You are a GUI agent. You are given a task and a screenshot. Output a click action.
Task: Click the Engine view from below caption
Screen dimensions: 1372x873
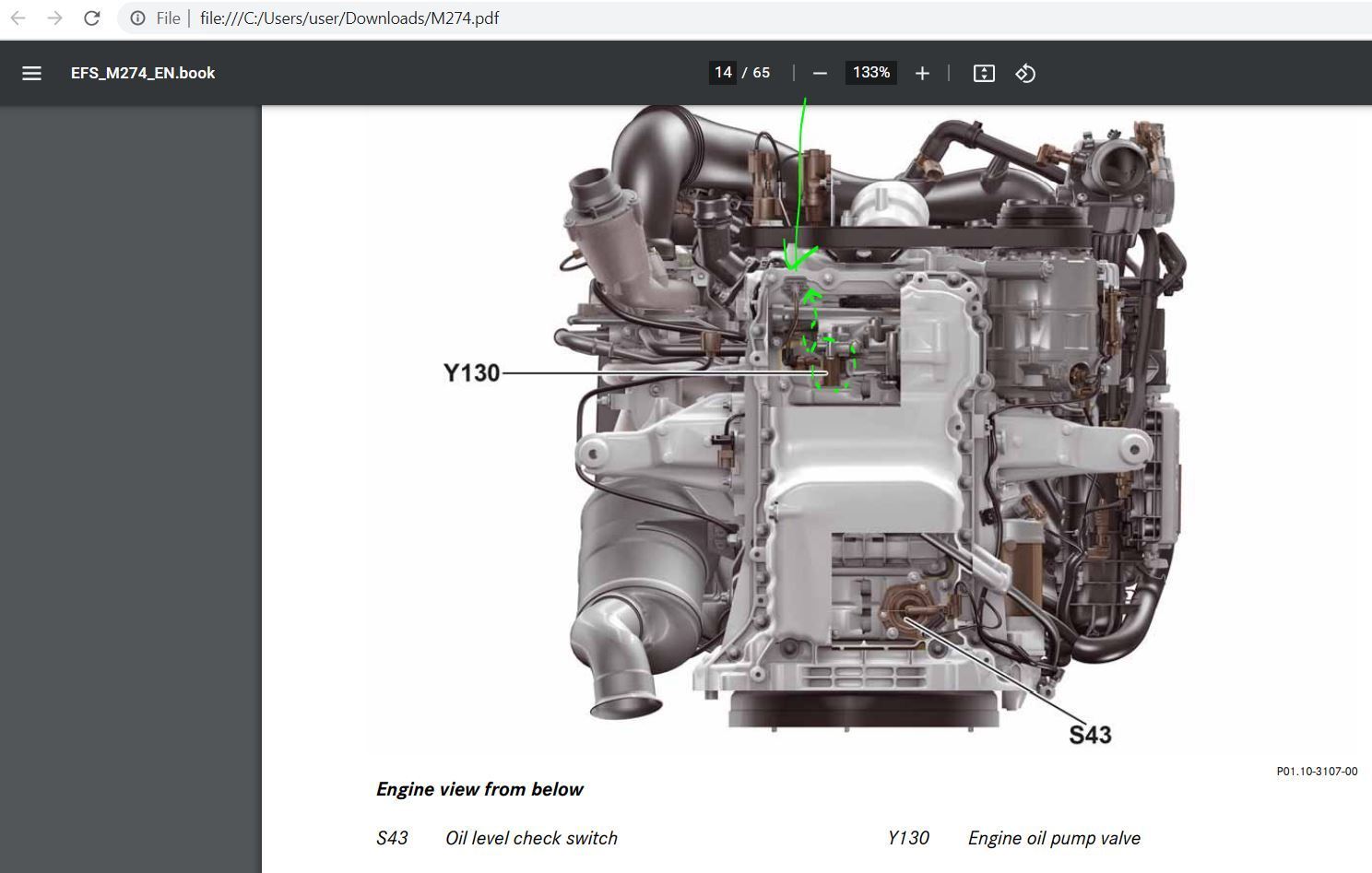click(479, 789)
